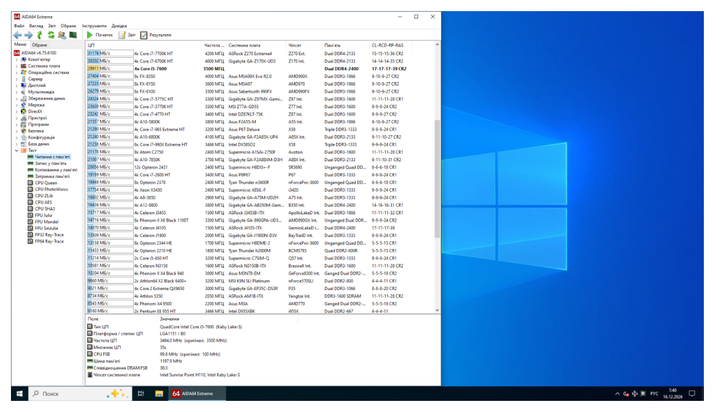The height and width of the screenshot is (412, 720).
Task: Select the FP64 Ray-Trace benchmark icon
Action: (x=30, y=241)
